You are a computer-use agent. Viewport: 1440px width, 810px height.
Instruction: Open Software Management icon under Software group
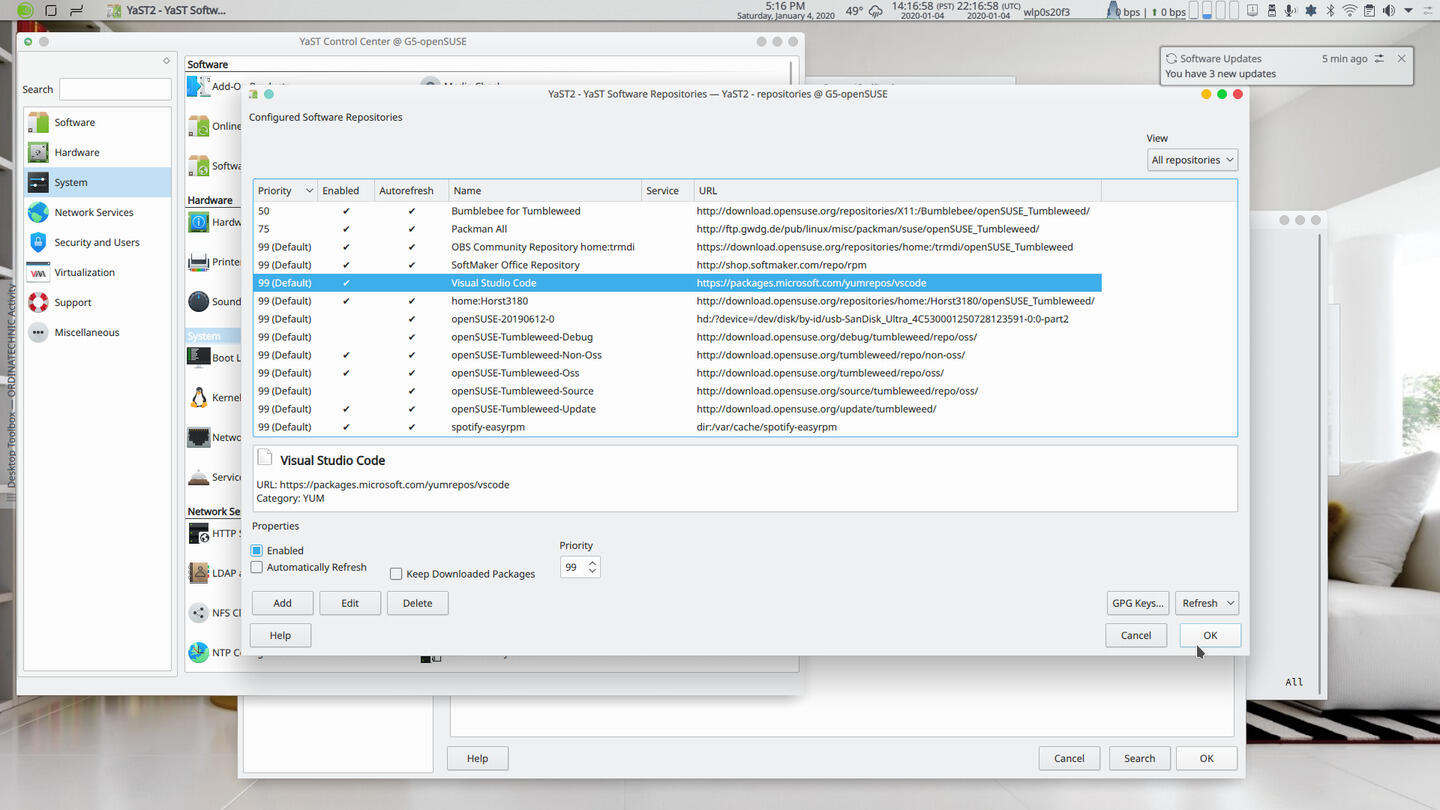pos(198,165)
